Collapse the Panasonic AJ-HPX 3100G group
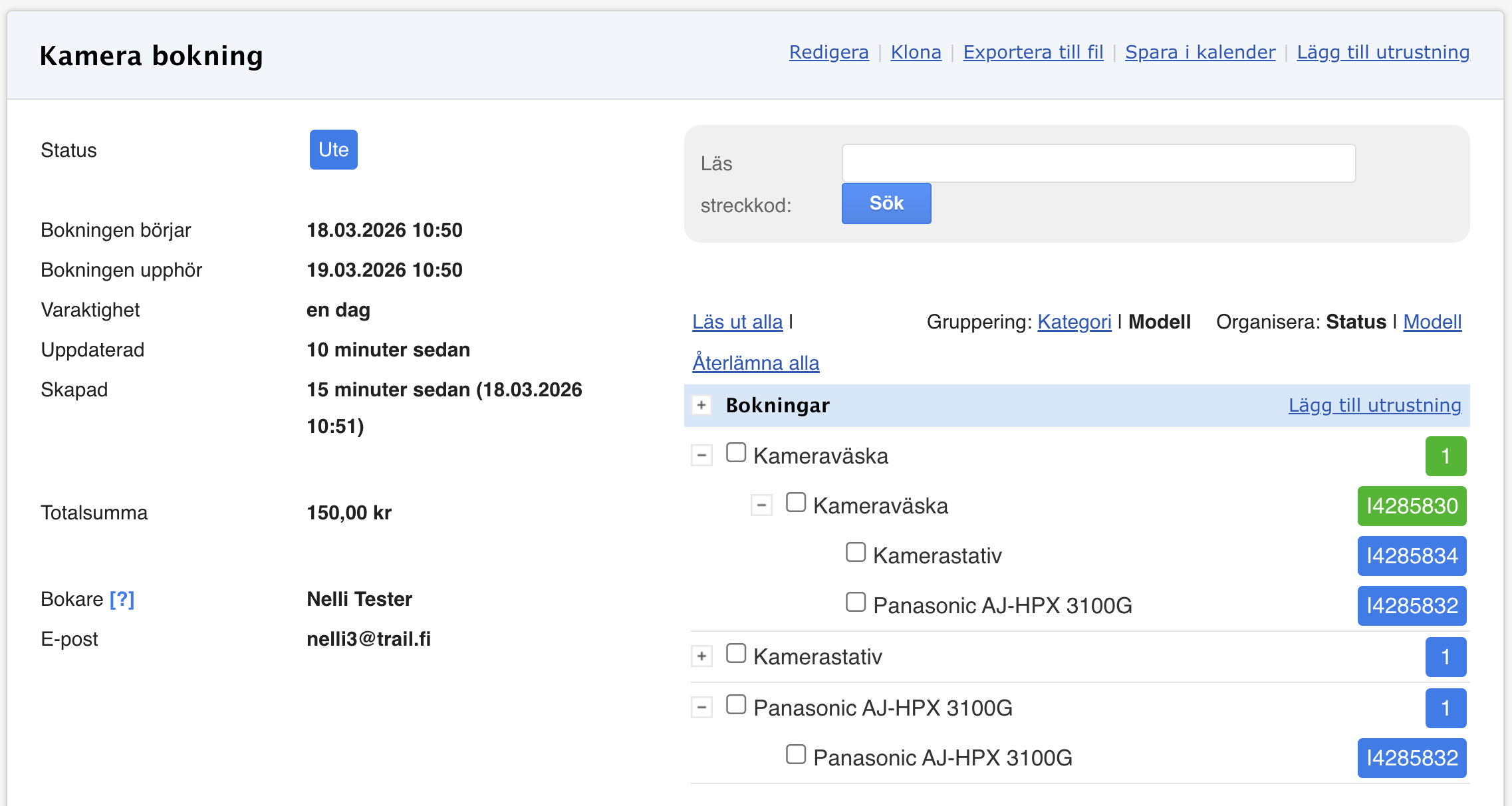Image resolution: width=1512 pixels, height=806 pixels. pos(701,707)
